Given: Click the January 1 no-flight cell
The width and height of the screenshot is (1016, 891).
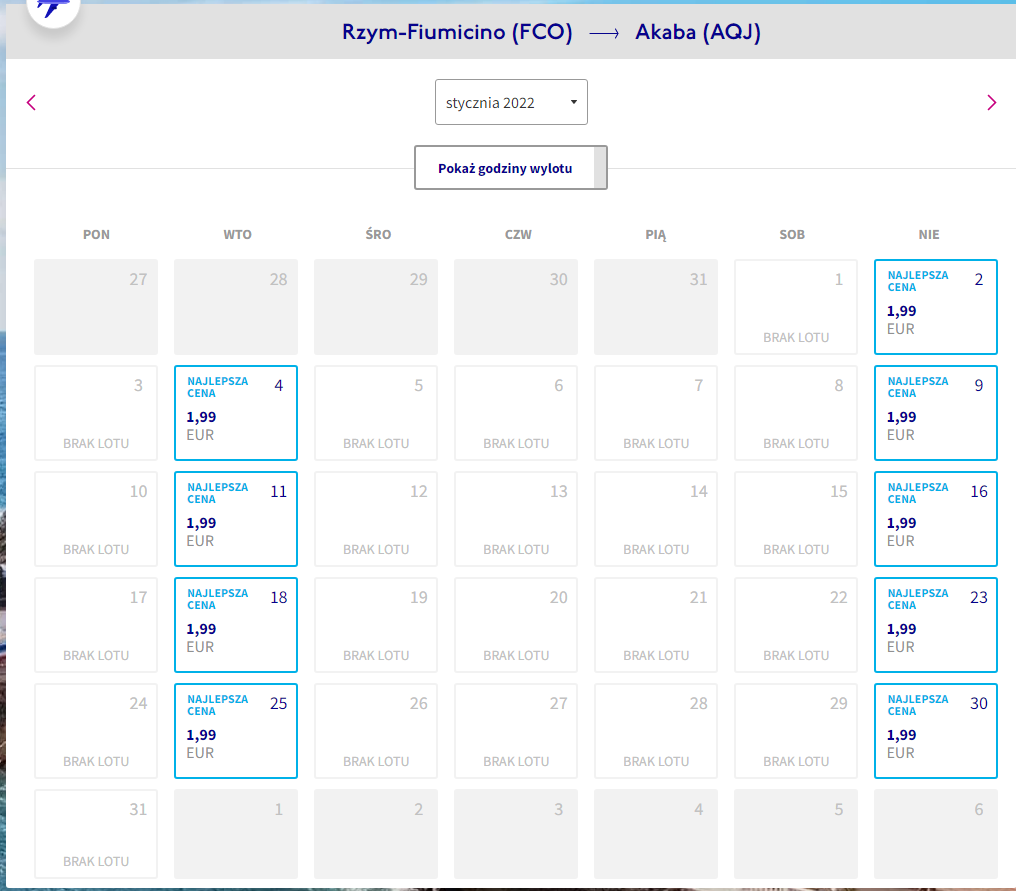Looking at the screenshot, I should point(796,307).
